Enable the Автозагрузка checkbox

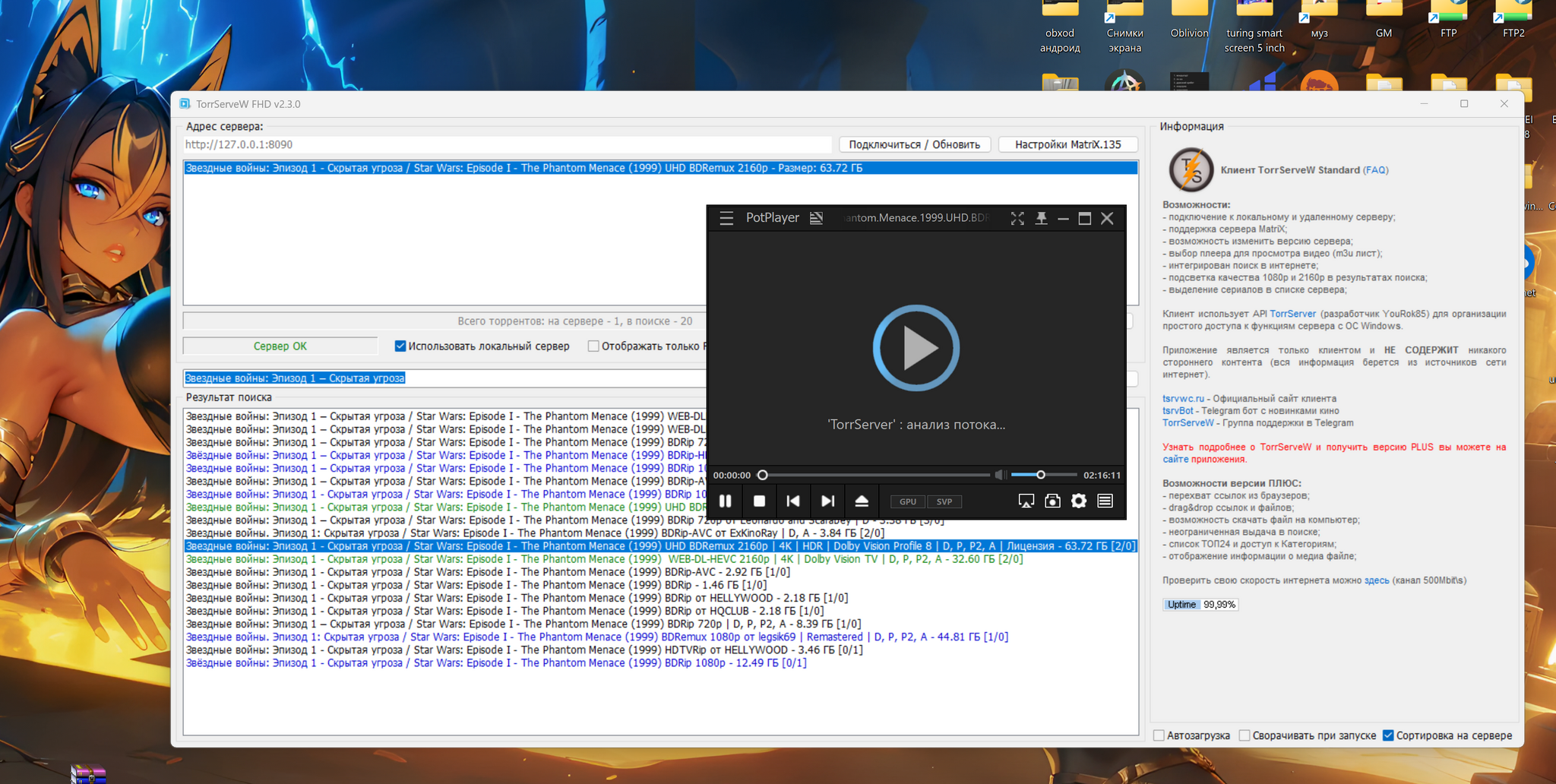click(1159, 735)
